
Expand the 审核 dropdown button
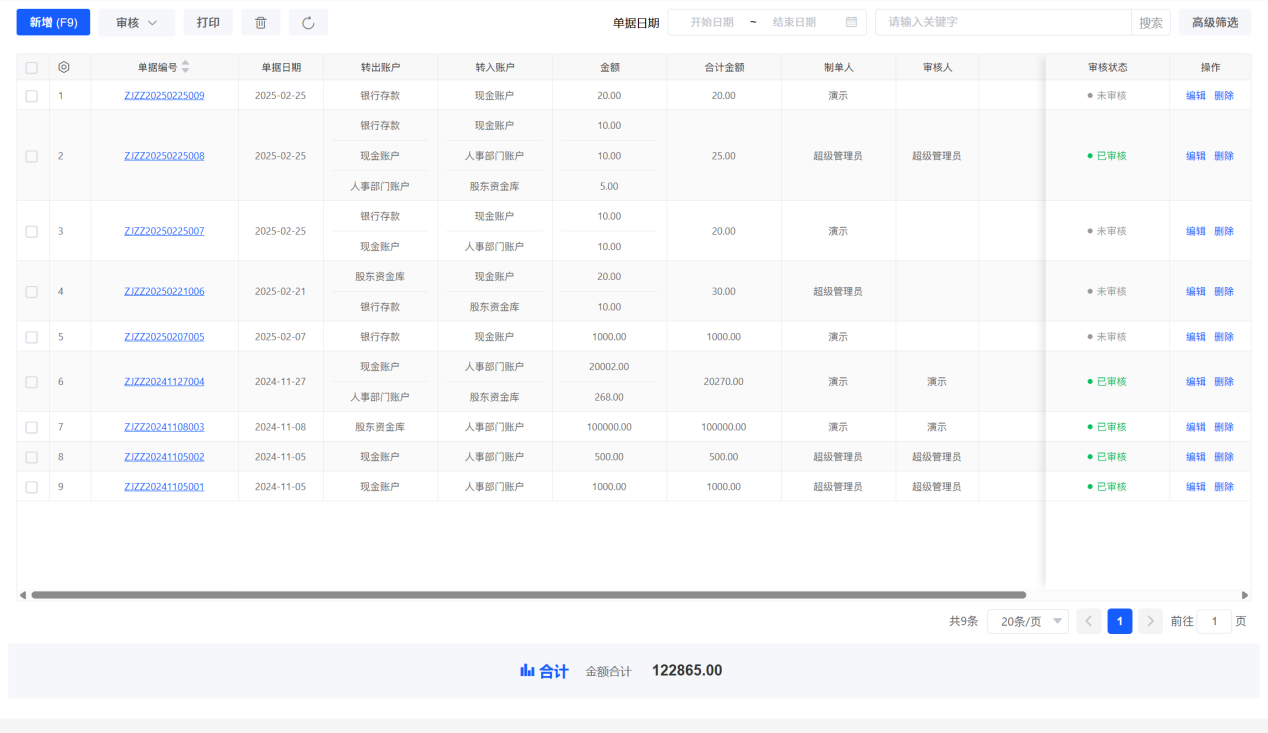136,23
